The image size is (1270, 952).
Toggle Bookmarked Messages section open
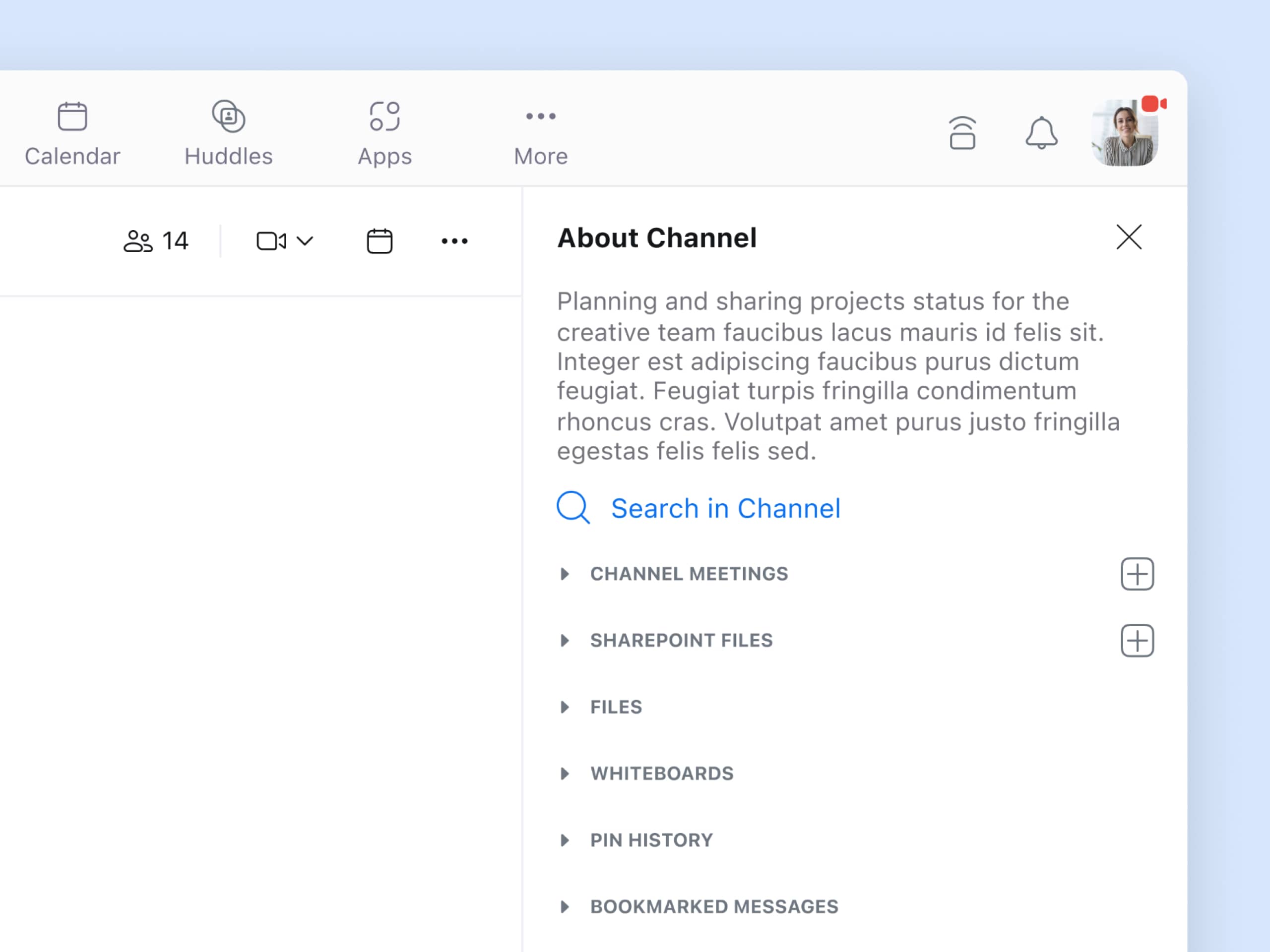pos(564,906)
